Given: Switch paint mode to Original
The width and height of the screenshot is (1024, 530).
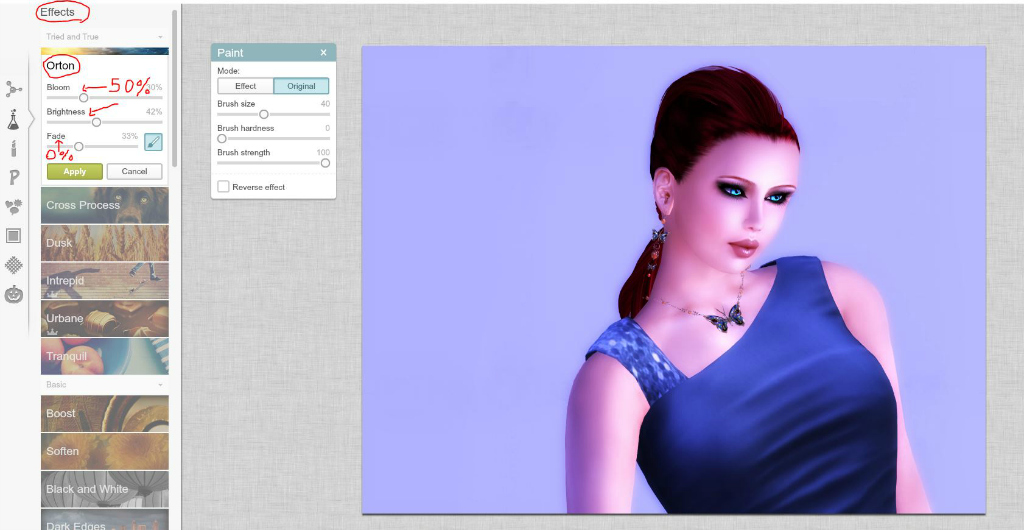Looking at the screenshot, I should (x=301, y=87).
